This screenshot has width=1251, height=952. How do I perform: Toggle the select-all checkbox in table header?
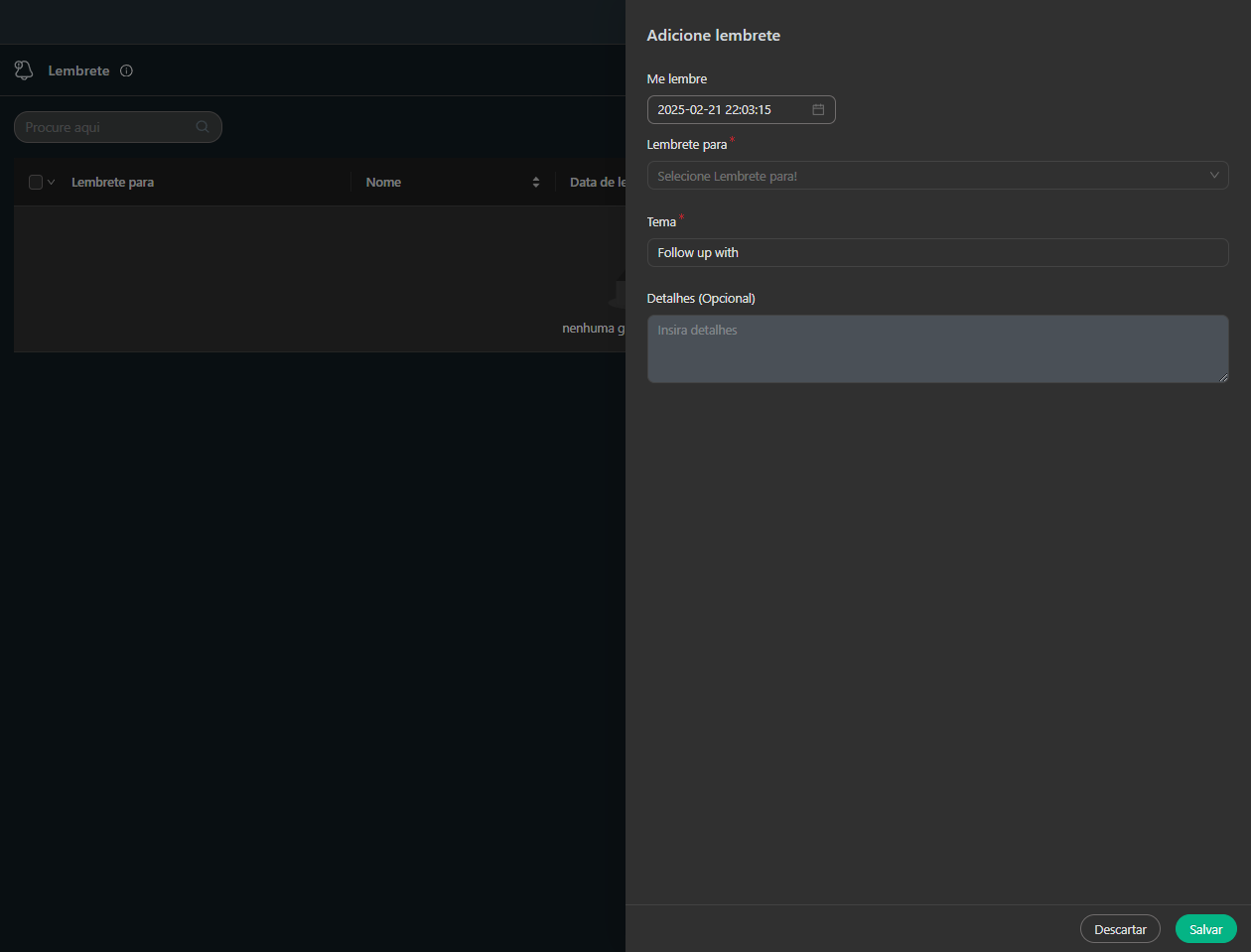36,183
